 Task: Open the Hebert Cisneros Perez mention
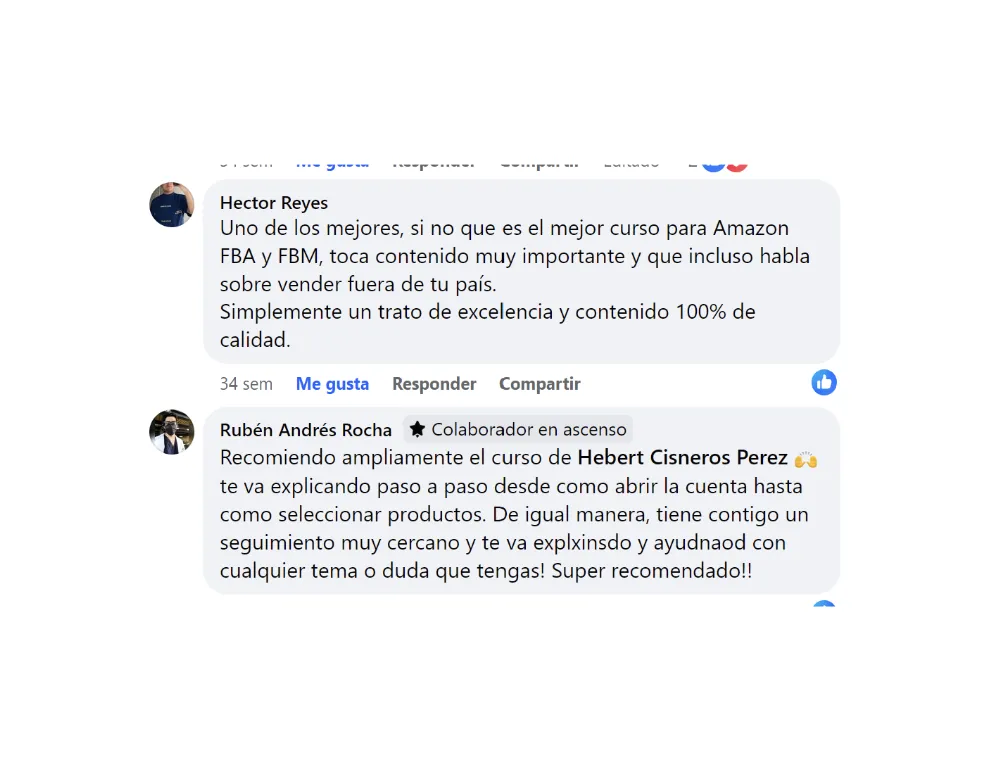[682, 457]
